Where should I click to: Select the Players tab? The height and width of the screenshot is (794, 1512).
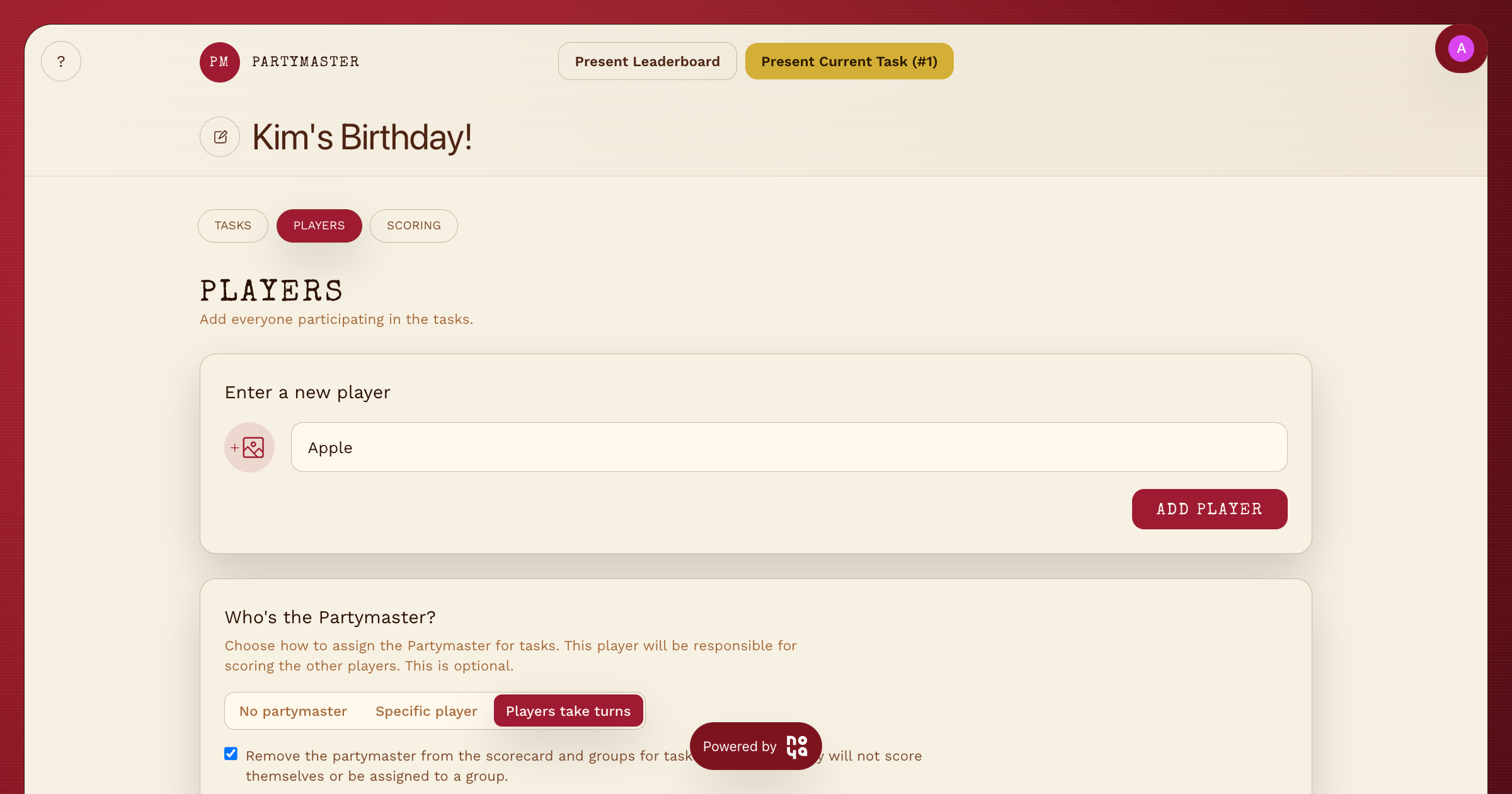319,226
